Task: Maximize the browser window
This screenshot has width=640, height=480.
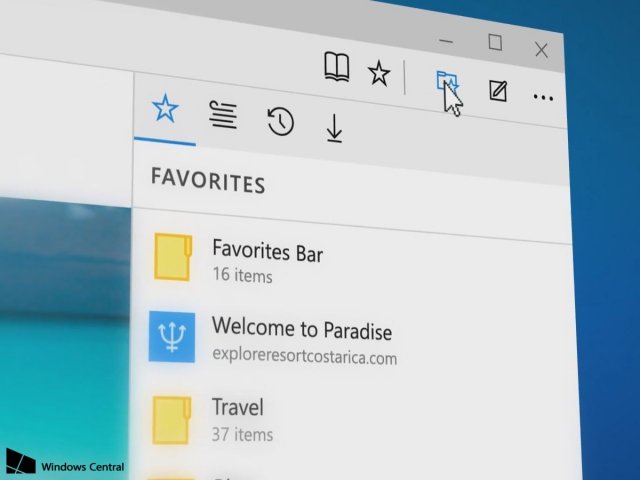Action: [x=495, y=42]
